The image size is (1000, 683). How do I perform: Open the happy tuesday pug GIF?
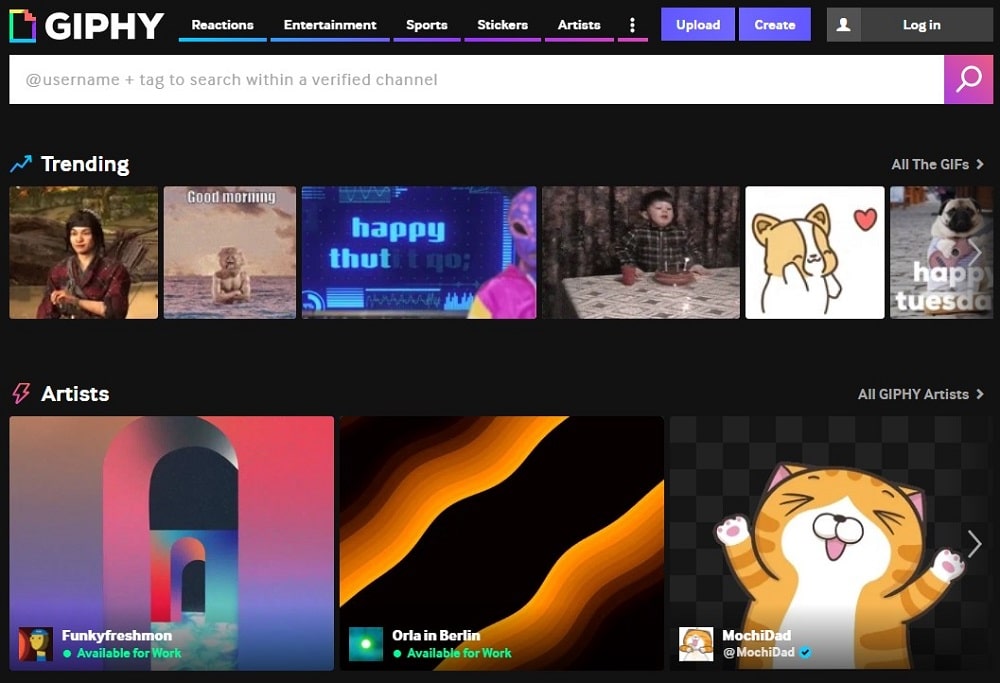click(x=941, y=253)
